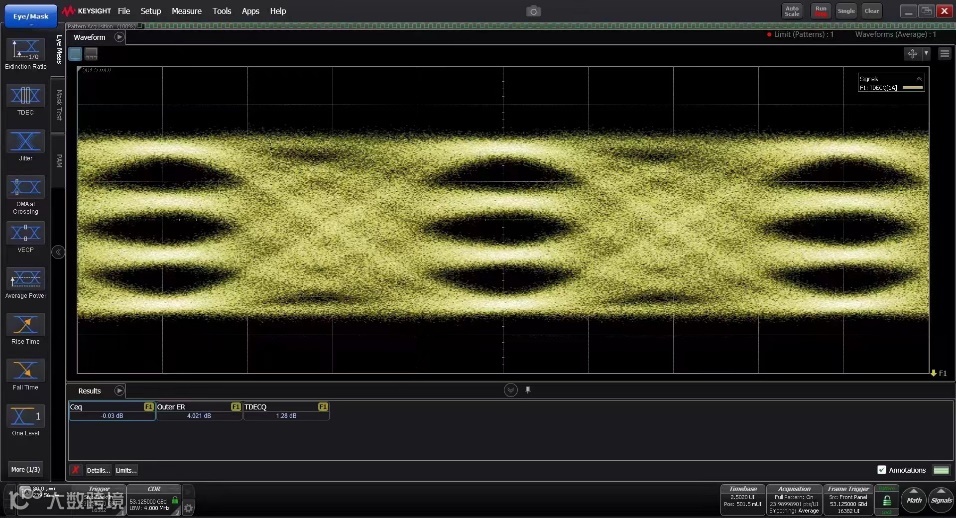Open the Setup menu
The height and width of the screenshot is (518, 956).
click(x=151, y=11)
